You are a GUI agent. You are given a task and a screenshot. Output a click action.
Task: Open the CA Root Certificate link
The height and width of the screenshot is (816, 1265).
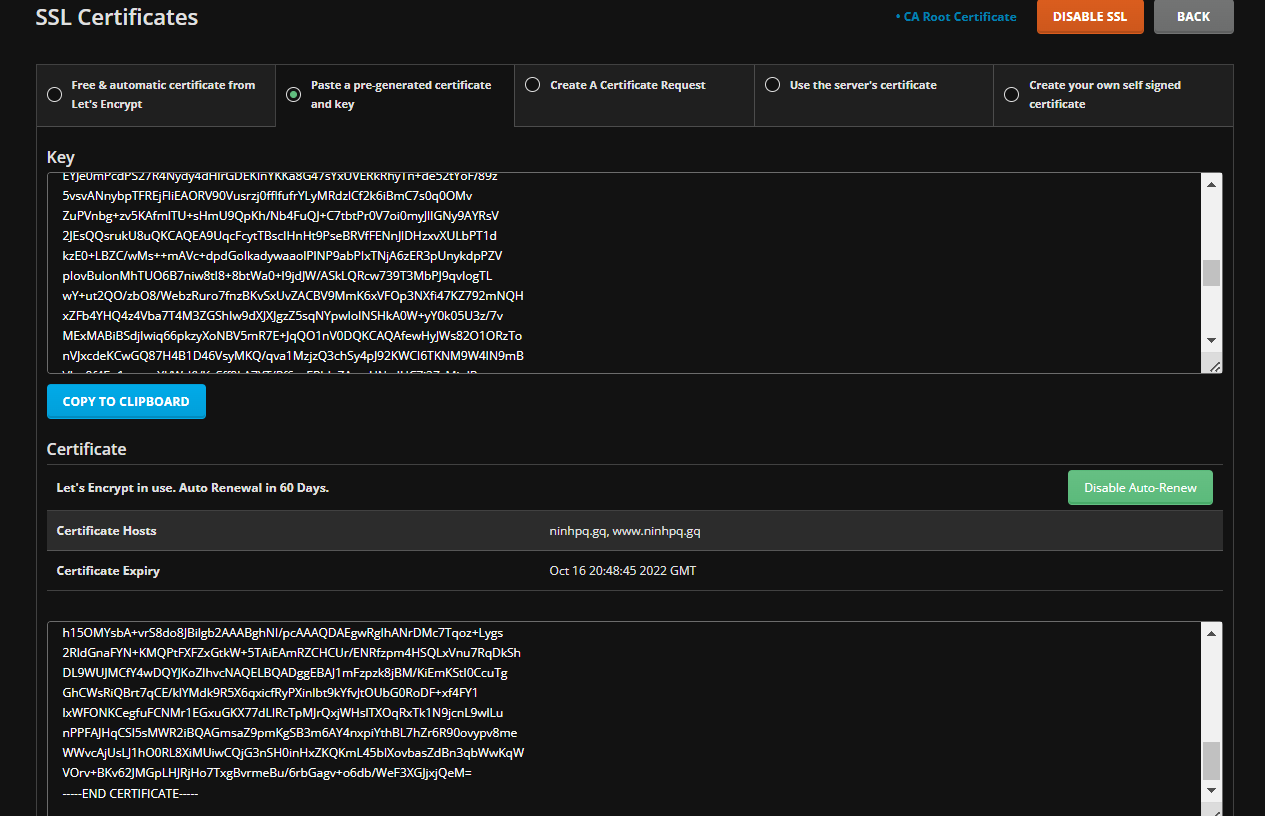[955, 17]
